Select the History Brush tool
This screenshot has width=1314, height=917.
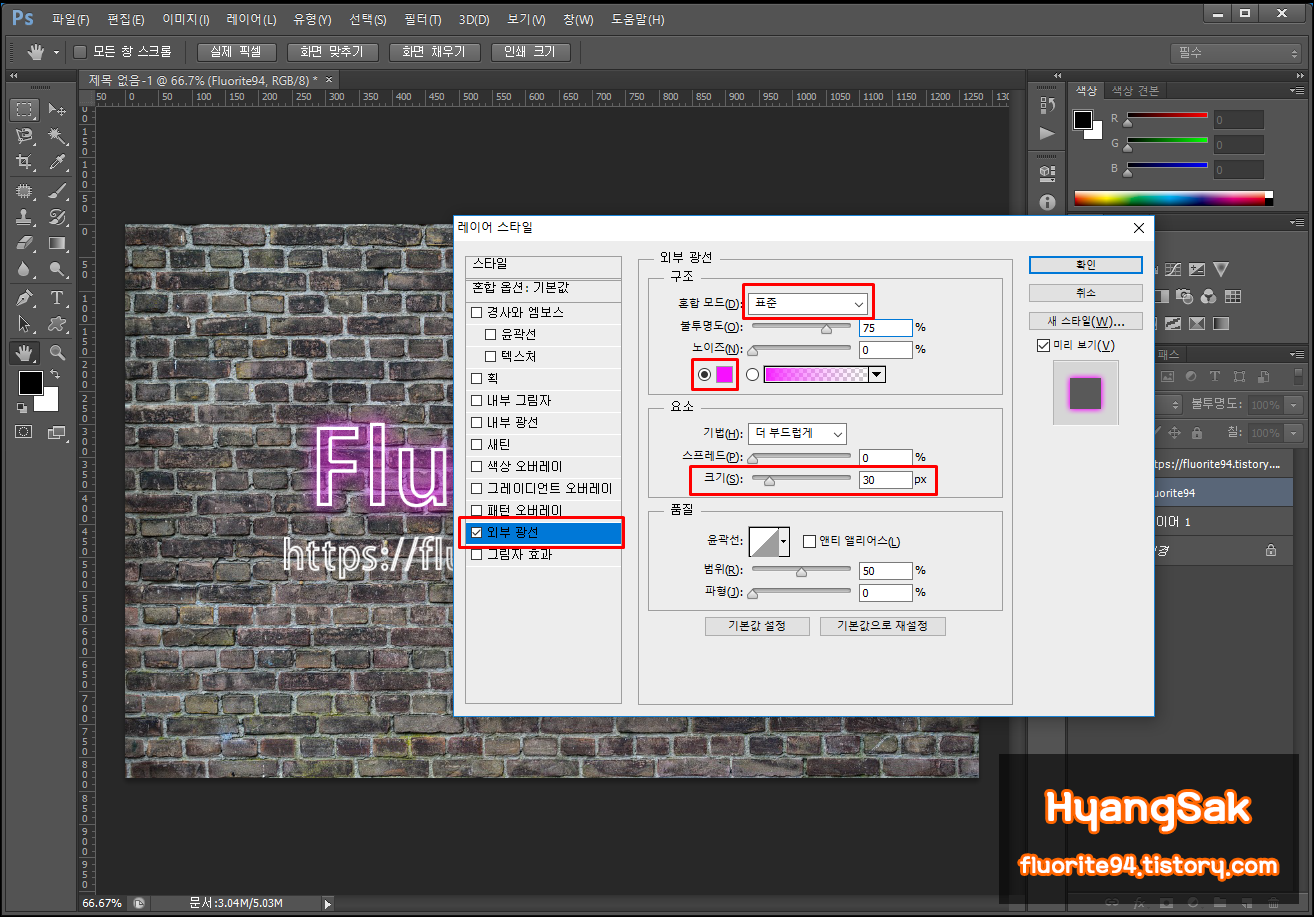[57, 217]
